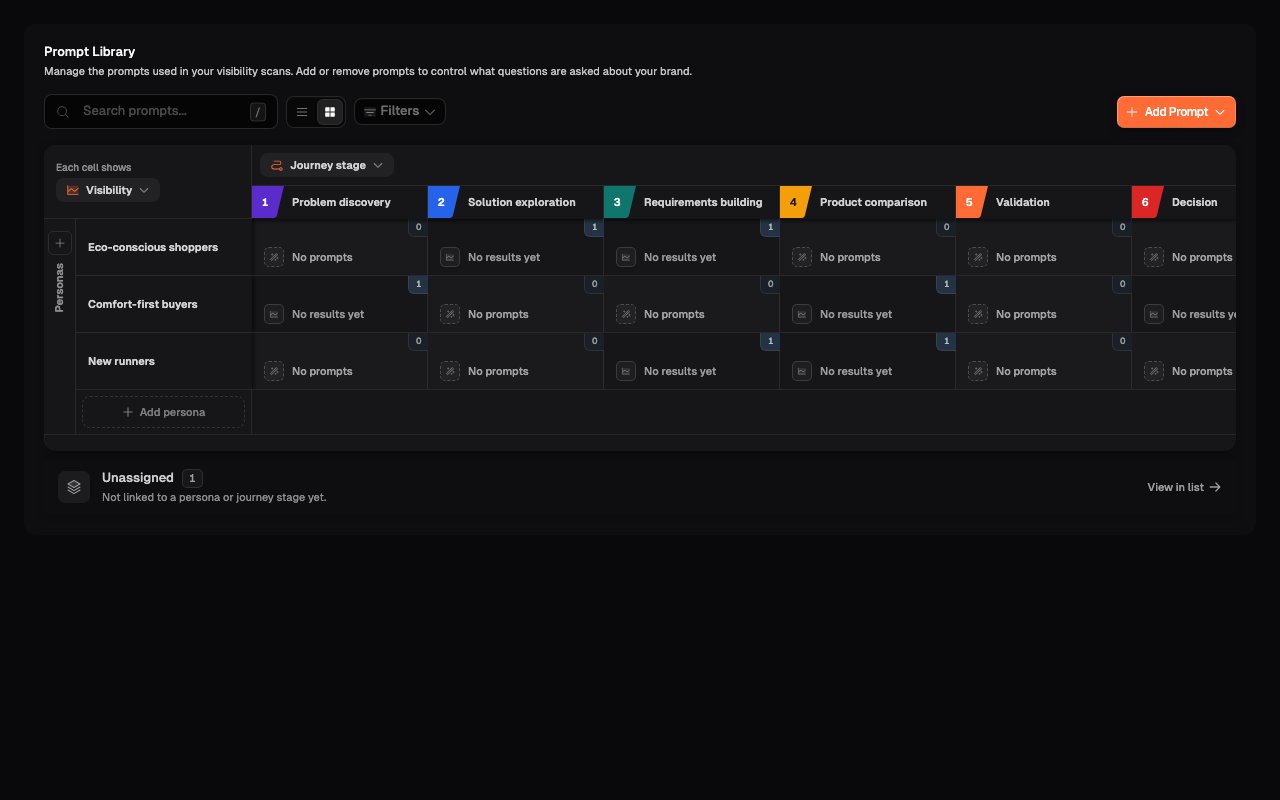Click the chevron on Add Prompt button

(x=1220, y=112)
